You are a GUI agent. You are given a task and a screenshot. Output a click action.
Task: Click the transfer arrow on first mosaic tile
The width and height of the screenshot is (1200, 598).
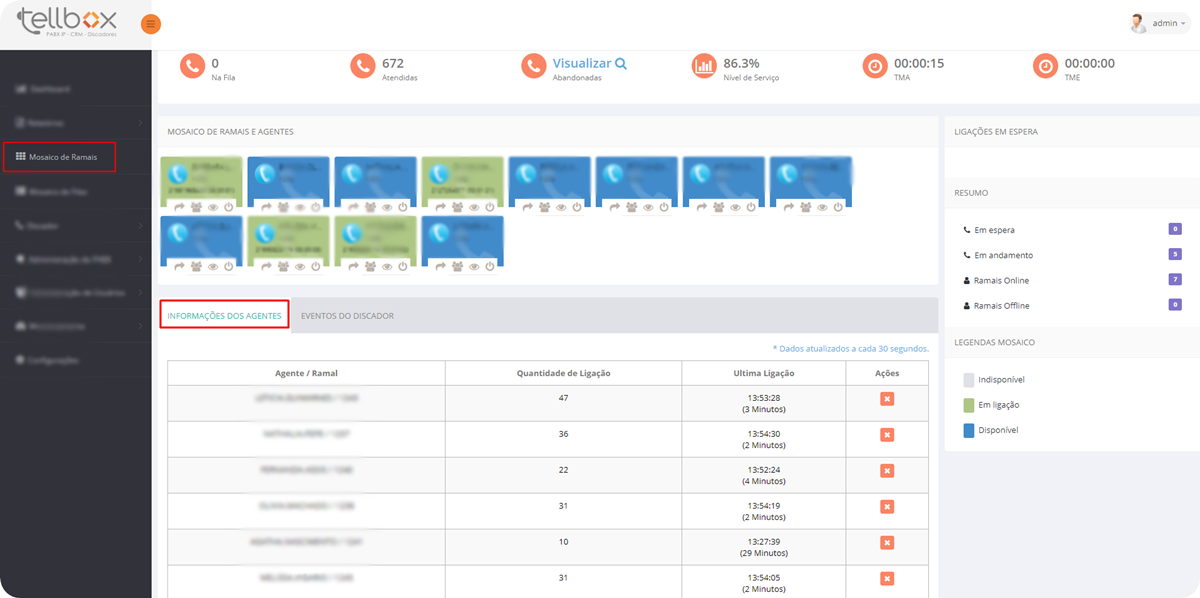(x=180, y=207)
